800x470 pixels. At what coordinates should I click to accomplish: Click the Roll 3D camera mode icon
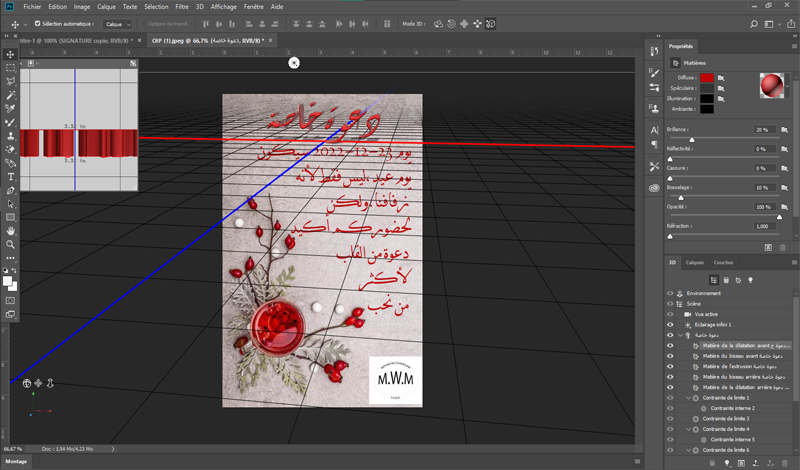451,24
